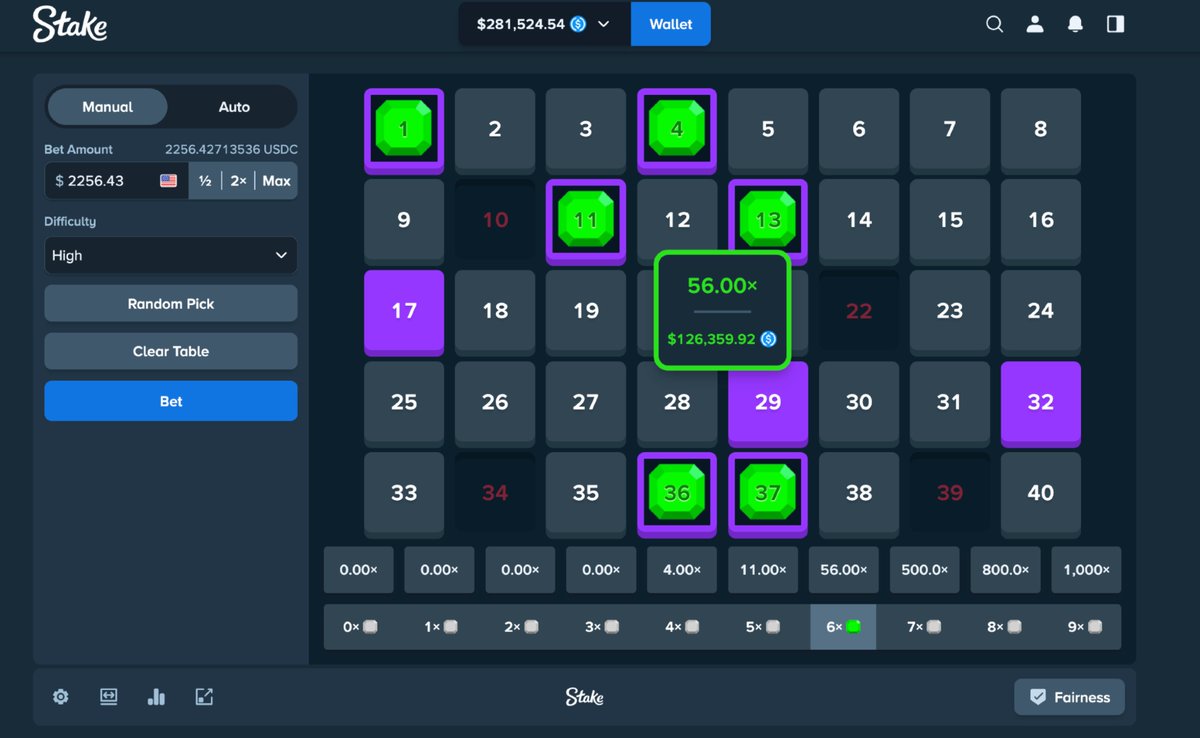
Task: Click the bet amount input field
Action: pos(116,181)
